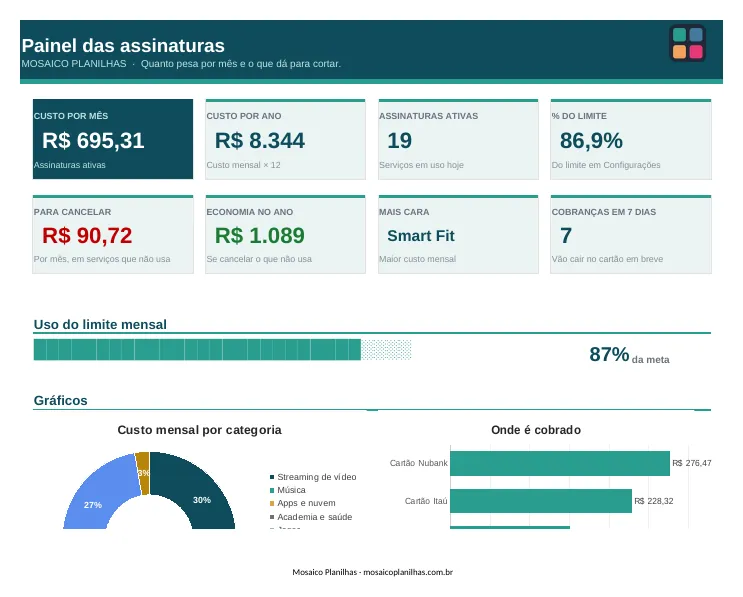Image resolution: width=743 pixels, height=597 pixels.
Task: Click the Mais cara Smart Fit value
Action: (421, 235)
